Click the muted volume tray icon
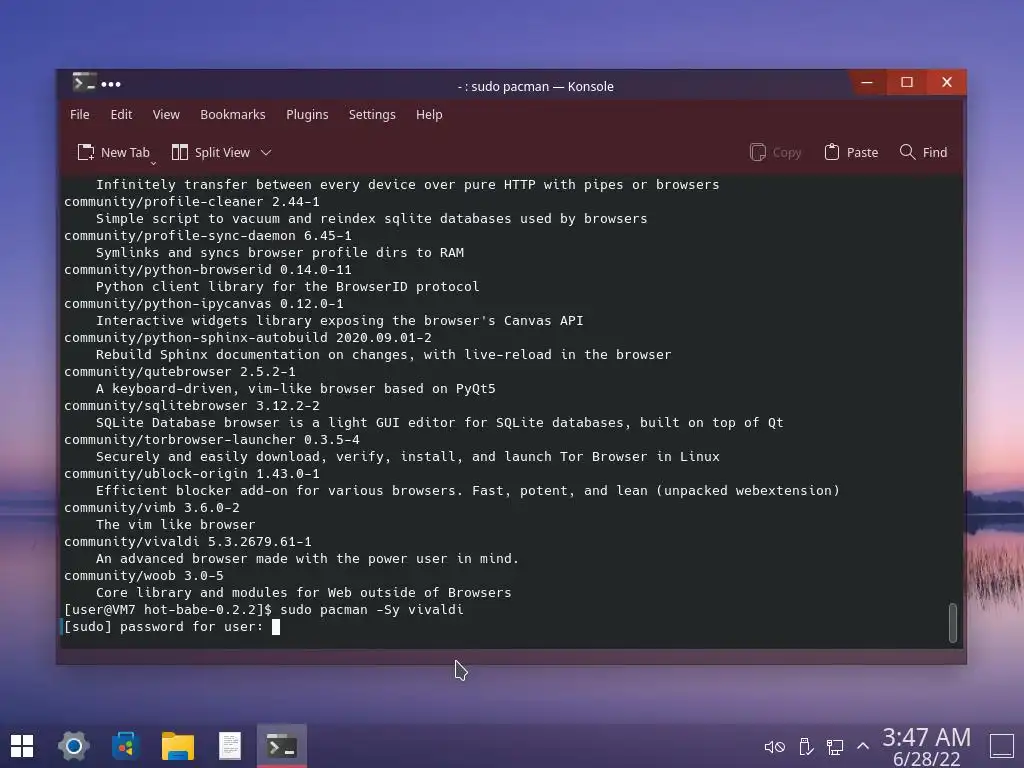Screen dimensions: 1024x768 point(775,746)
